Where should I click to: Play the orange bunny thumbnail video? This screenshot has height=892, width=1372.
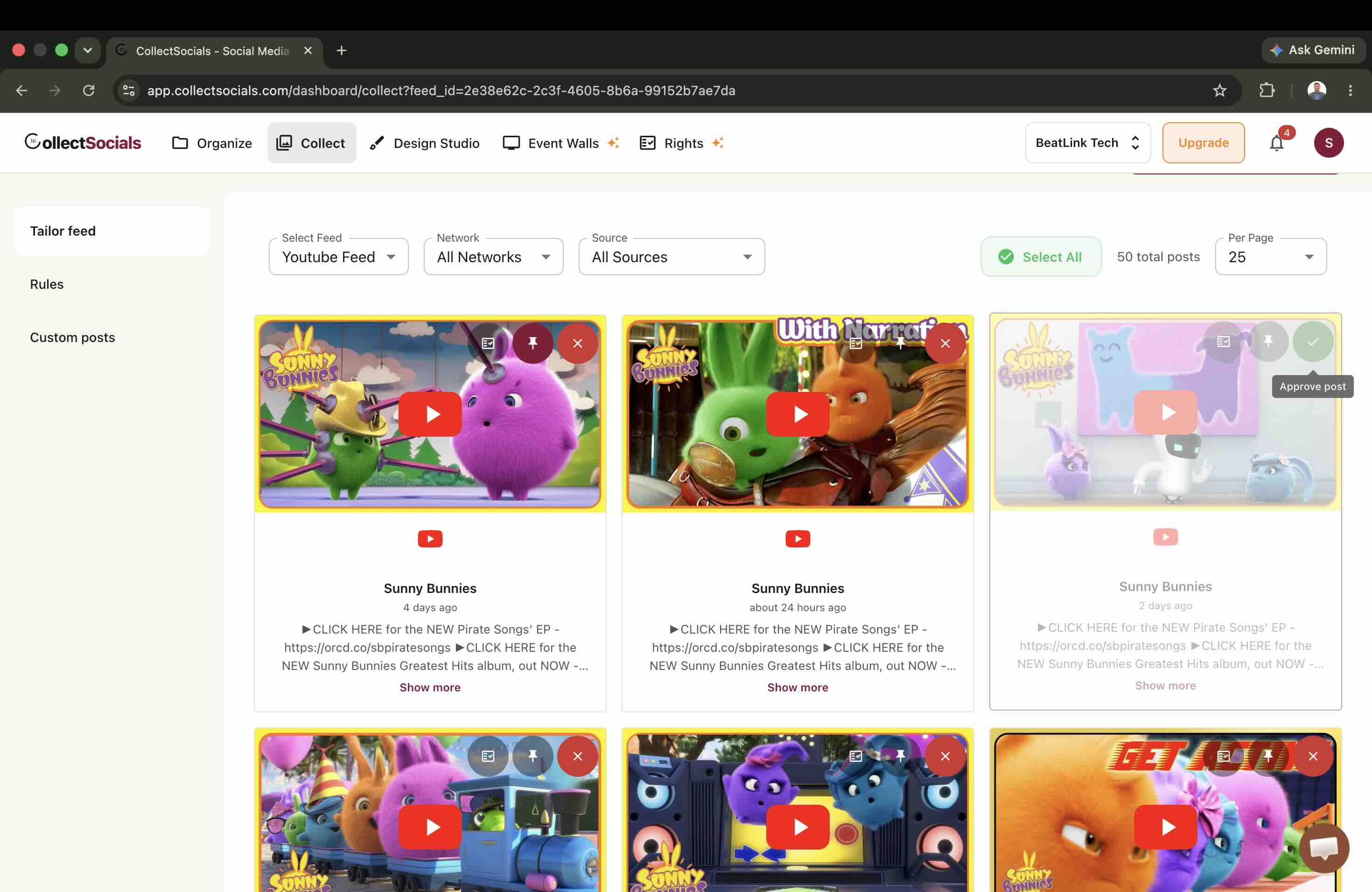[x=1166, y=827]
